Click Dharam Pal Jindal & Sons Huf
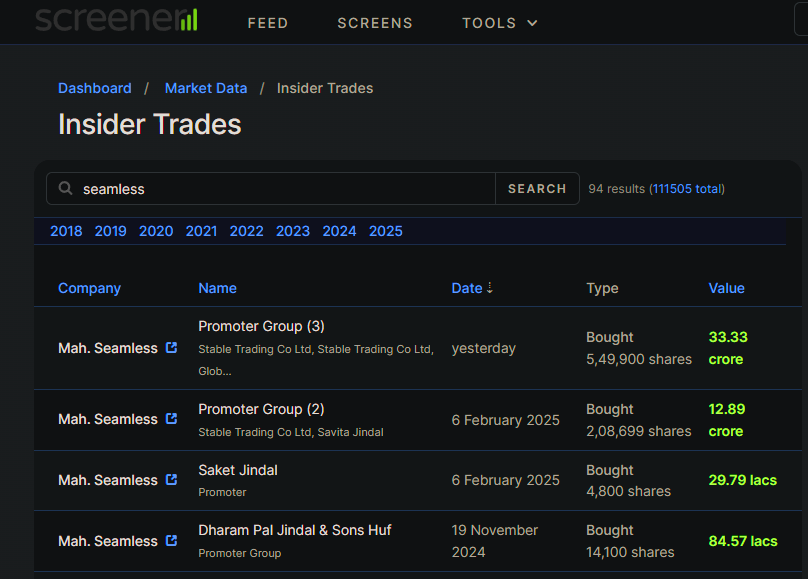 coord(295,530)
